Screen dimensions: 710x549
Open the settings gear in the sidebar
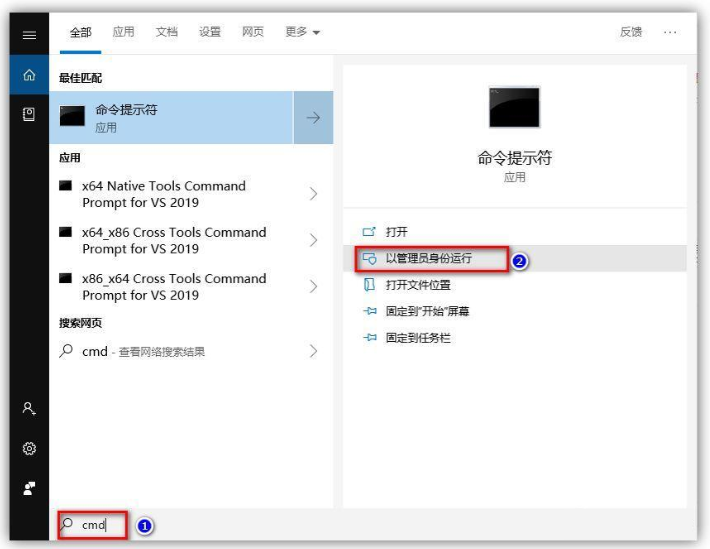29,448
